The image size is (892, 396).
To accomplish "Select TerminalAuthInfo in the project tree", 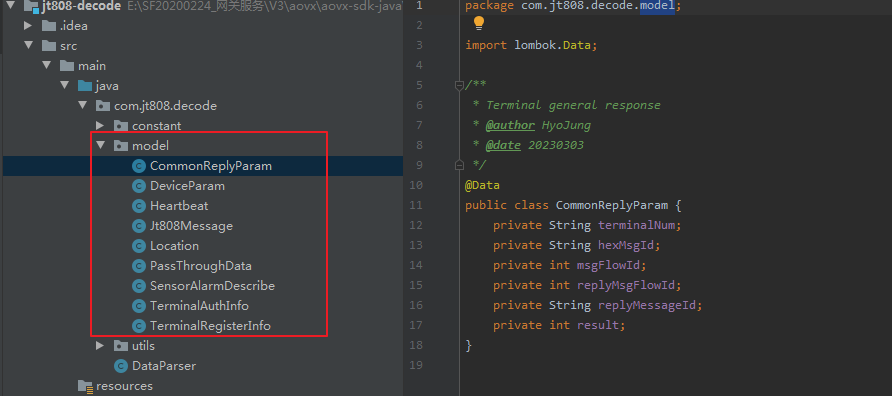I will tap(199, 306).
